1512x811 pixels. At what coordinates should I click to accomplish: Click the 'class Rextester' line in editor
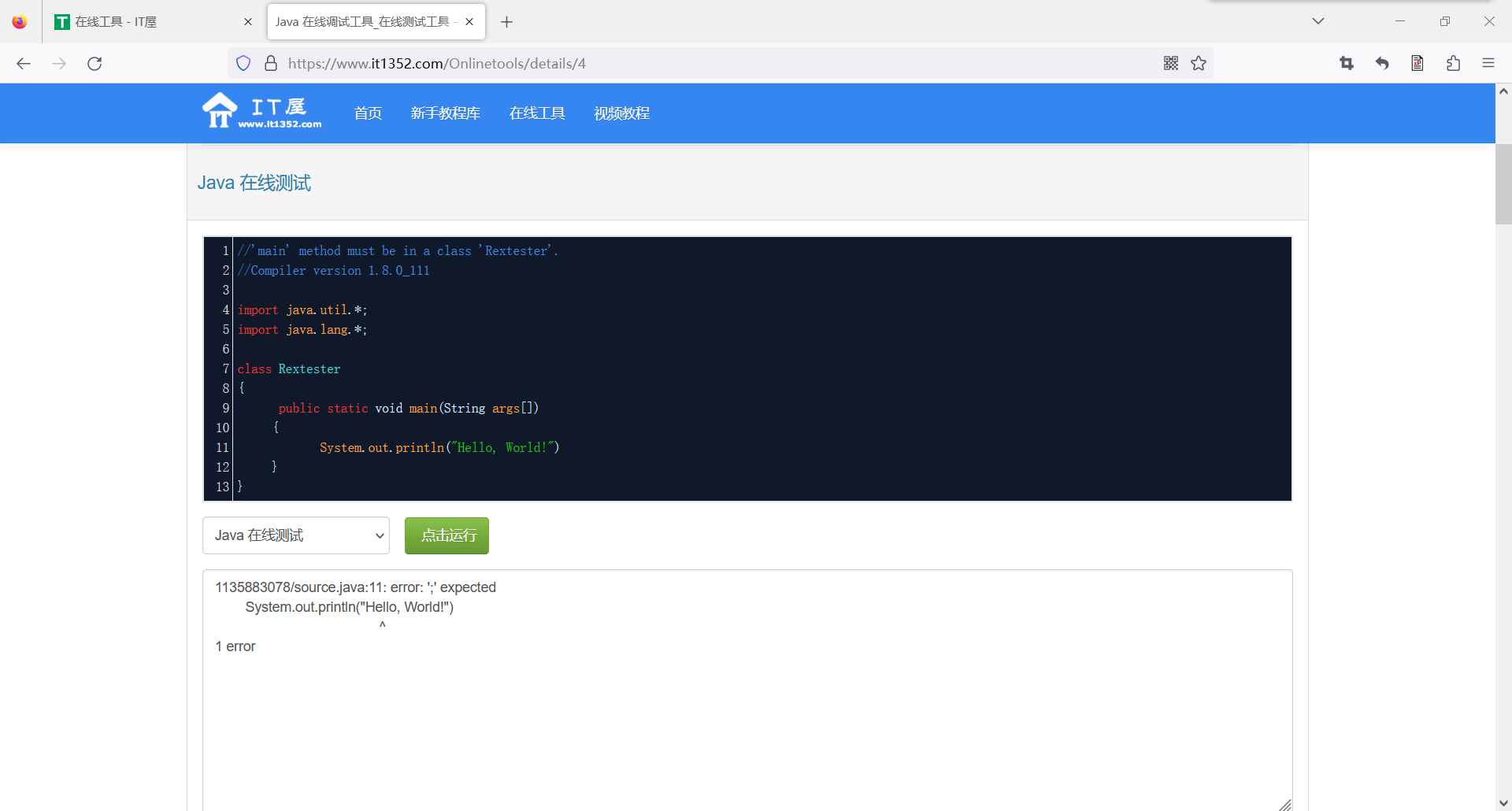click(289, 368)
